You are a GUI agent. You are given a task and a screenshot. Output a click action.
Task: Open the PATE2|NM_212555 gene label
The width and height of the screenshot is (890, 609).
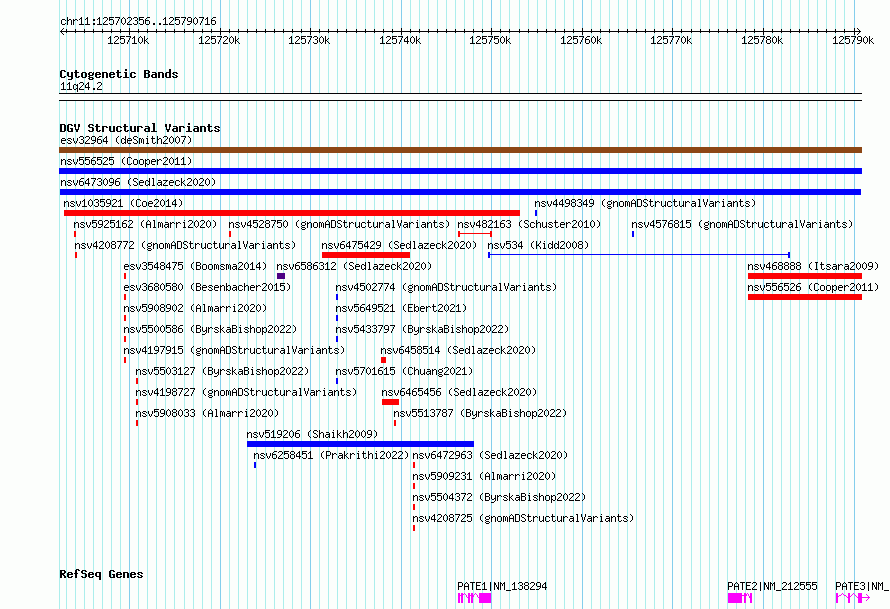(x=773, y=586)
